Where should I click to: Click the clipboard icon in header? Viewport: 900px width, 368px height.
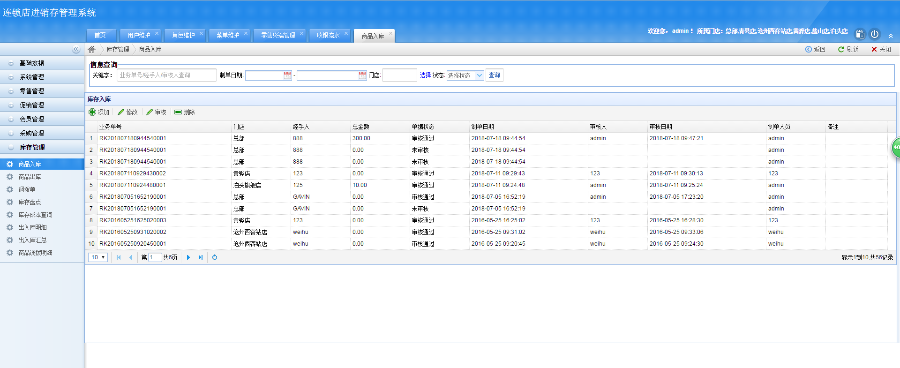tap(860, 34)
